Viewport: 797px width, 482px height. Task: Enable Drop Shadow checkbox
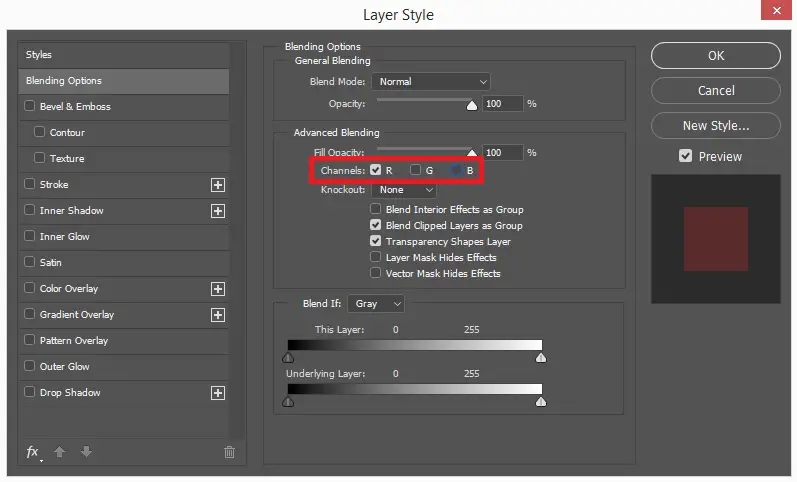click(29, 391)
